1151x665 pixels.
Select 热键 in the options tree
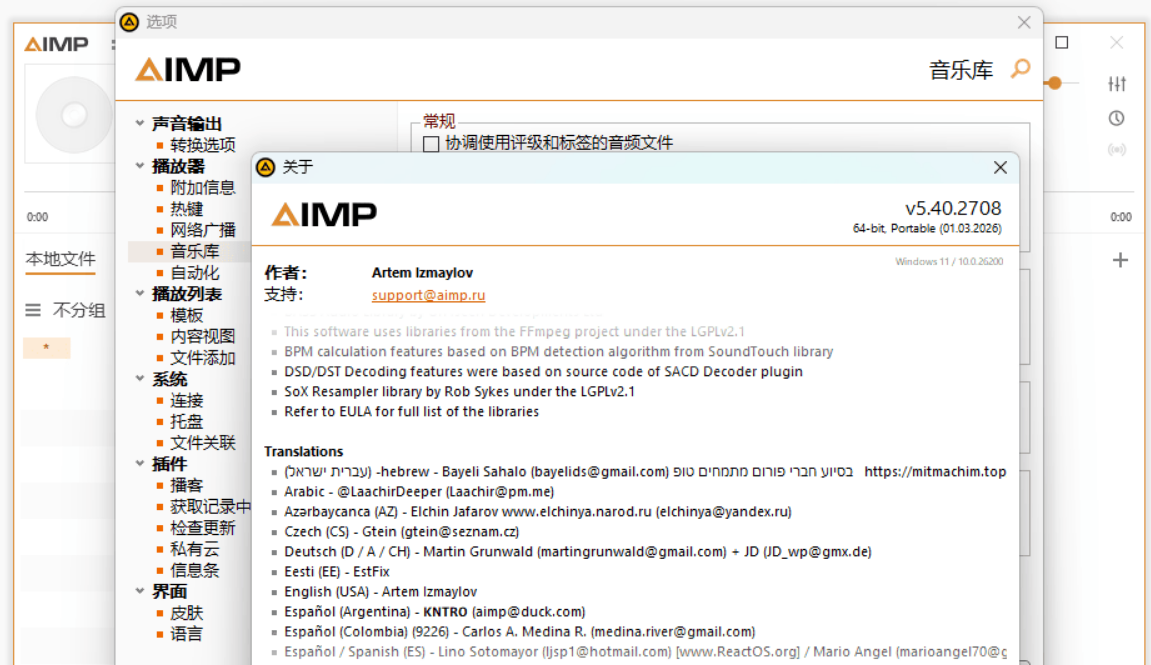tap(186, 209)
